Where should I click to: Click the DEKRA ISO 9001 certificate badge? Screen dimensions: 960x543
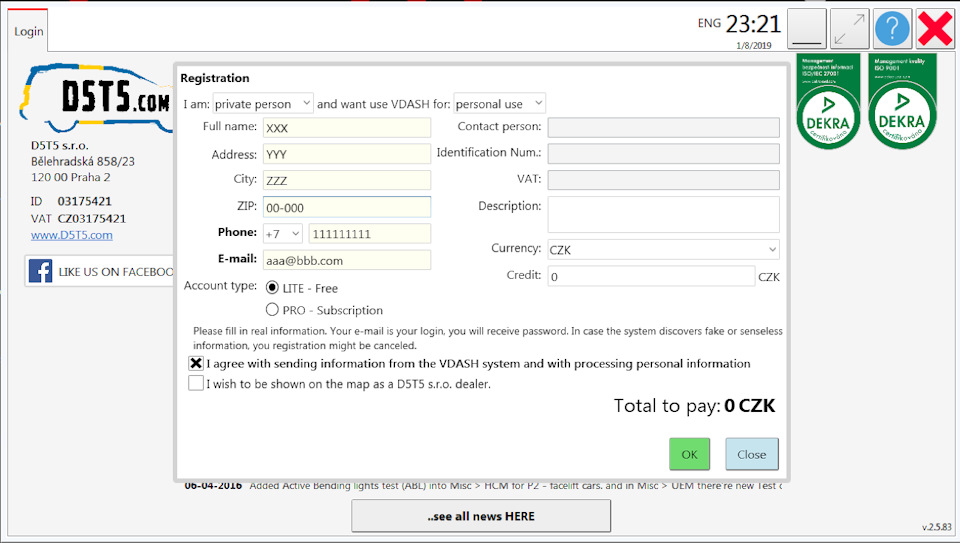[902, 101]
